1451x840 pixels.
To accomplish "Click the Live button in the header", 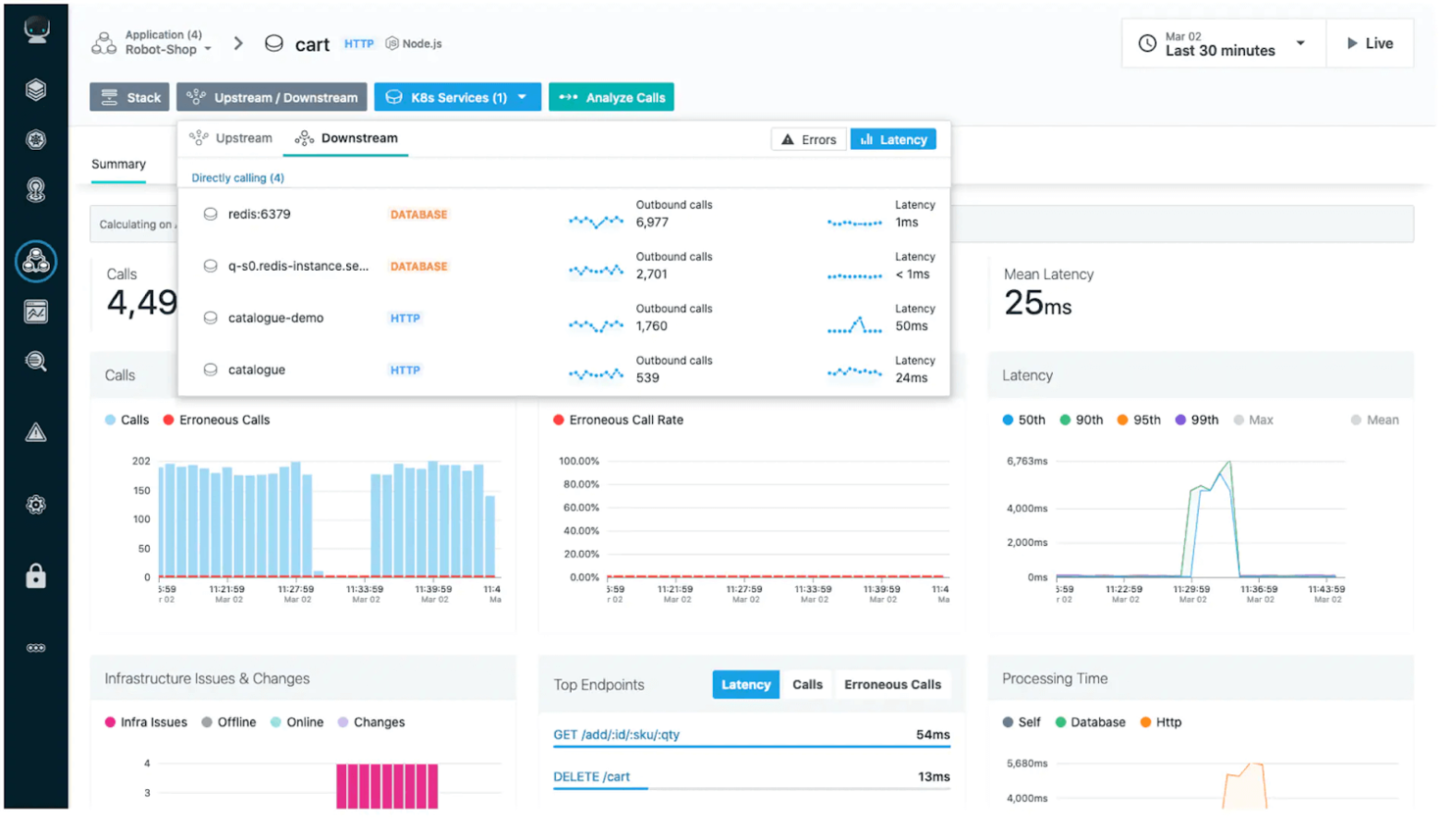I will 1370,43.
